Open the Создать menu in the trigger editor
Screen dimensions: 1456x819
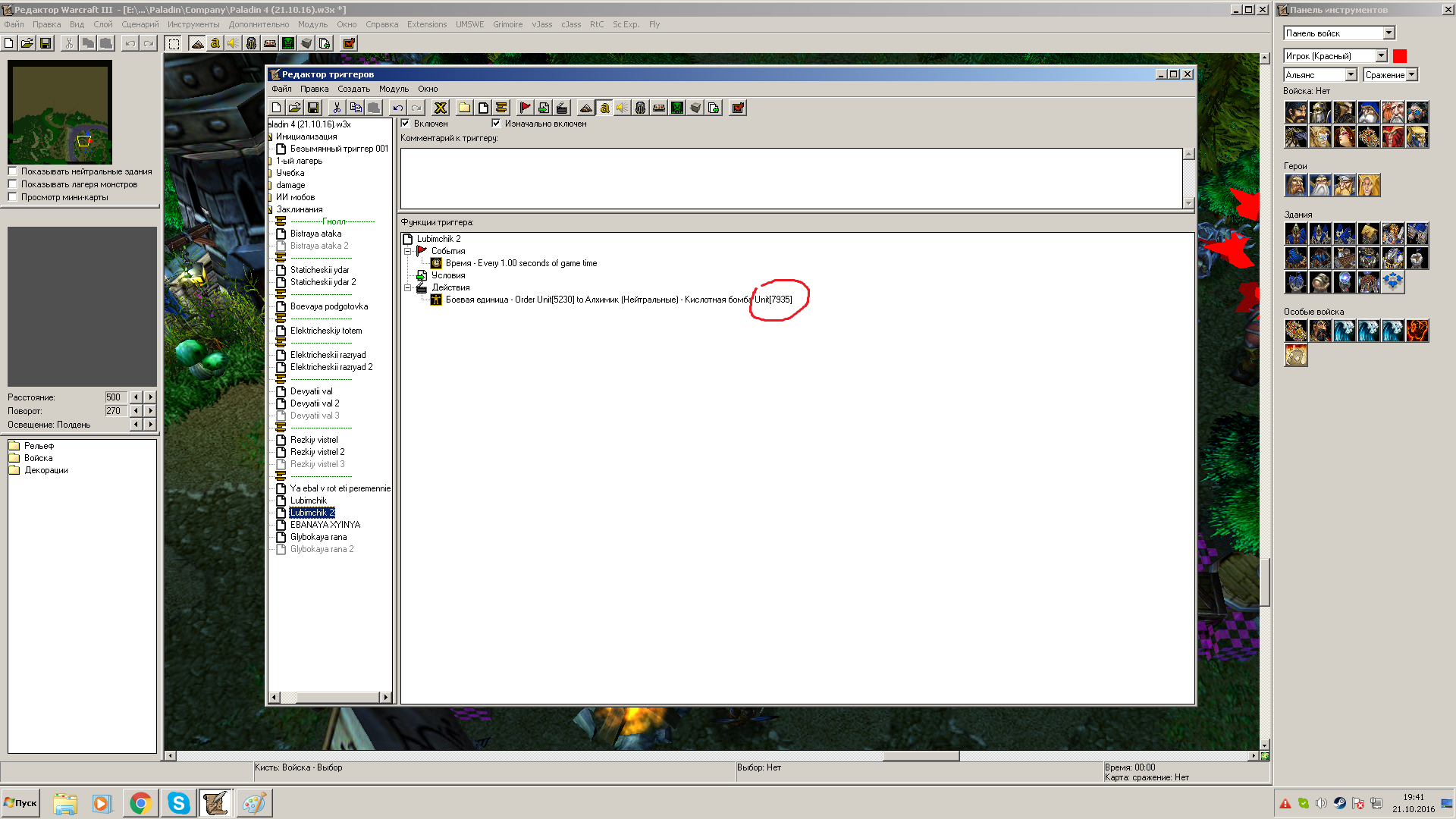(353, 89)
